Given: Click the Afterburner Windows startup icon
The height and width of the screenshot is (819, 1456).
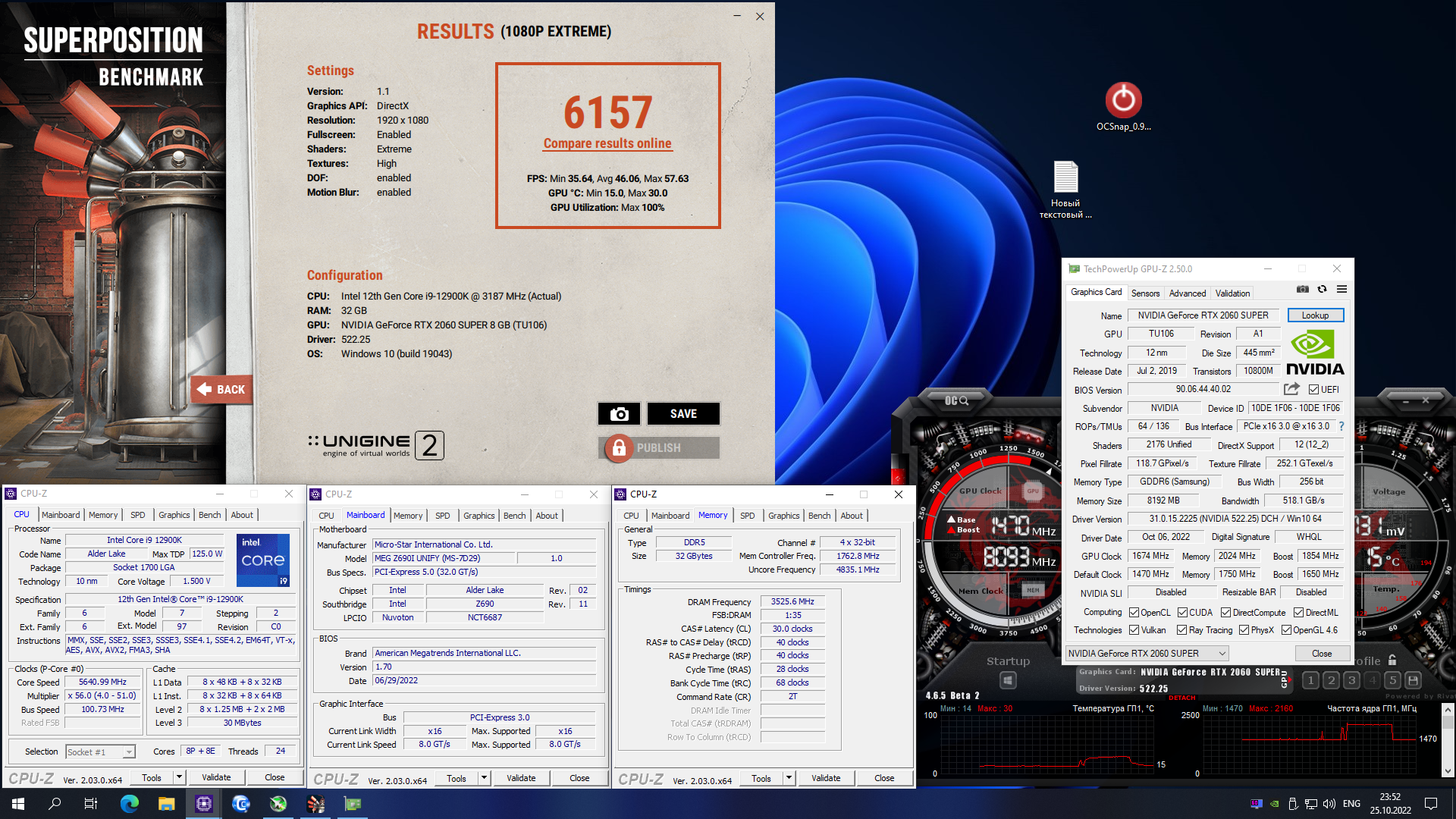Looking at the screenshot, I should (x=1008, y=680).
